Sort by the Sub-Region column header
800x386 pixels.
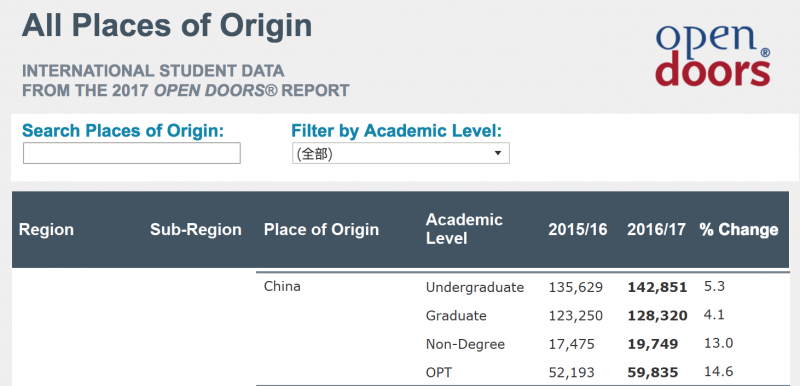coord(196,229)
